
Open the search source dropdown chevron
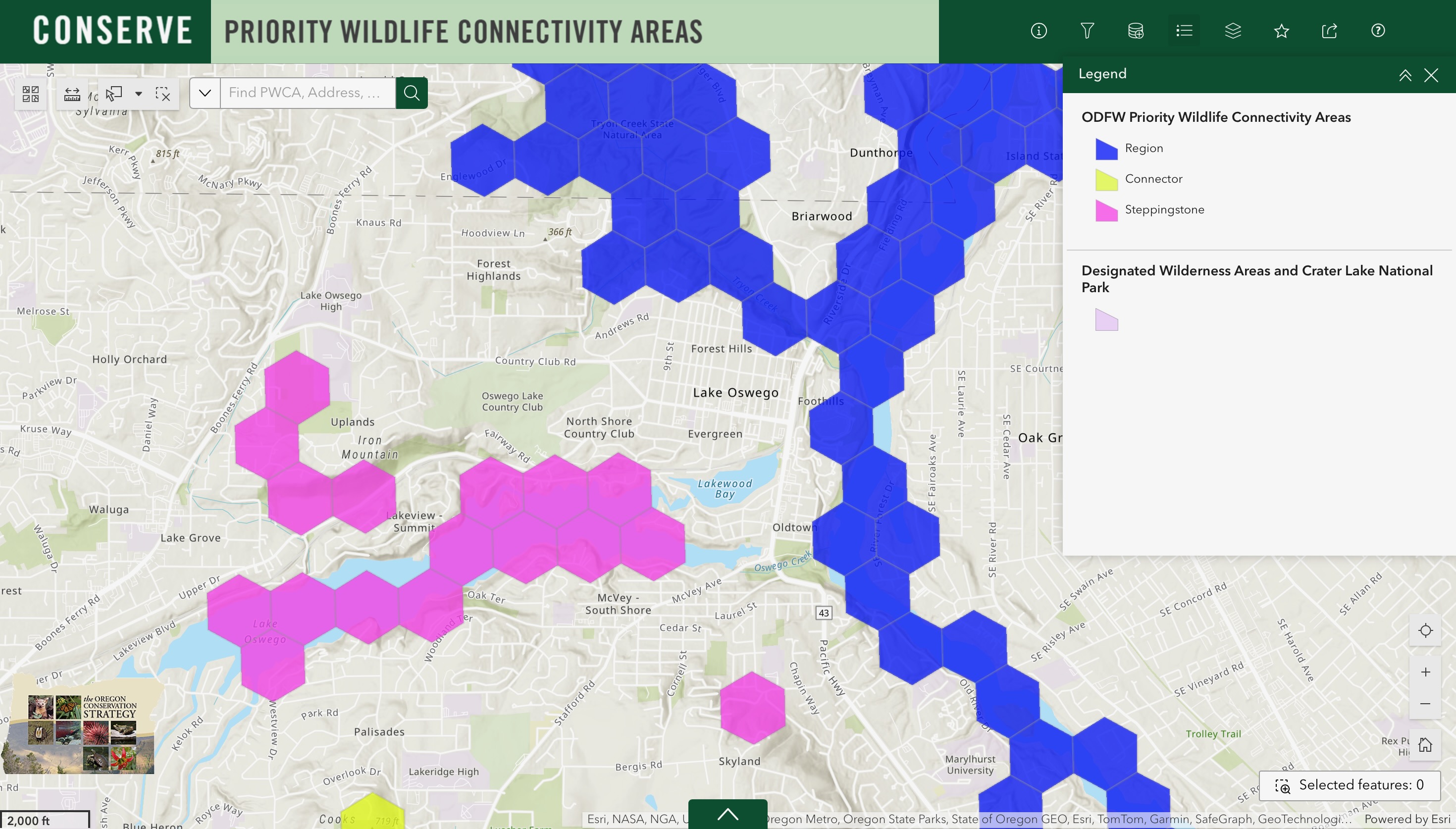pos(205,92)
